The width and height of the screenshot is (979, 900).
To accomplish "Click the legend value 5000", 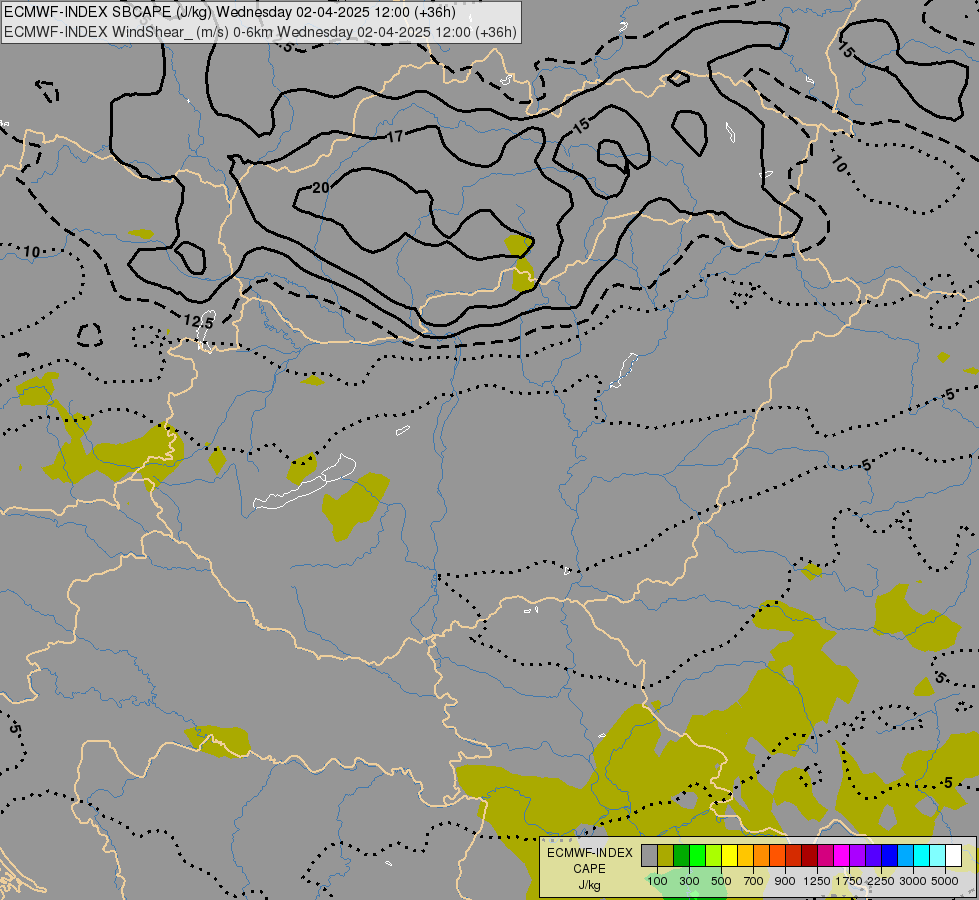I will pos(945,881).
